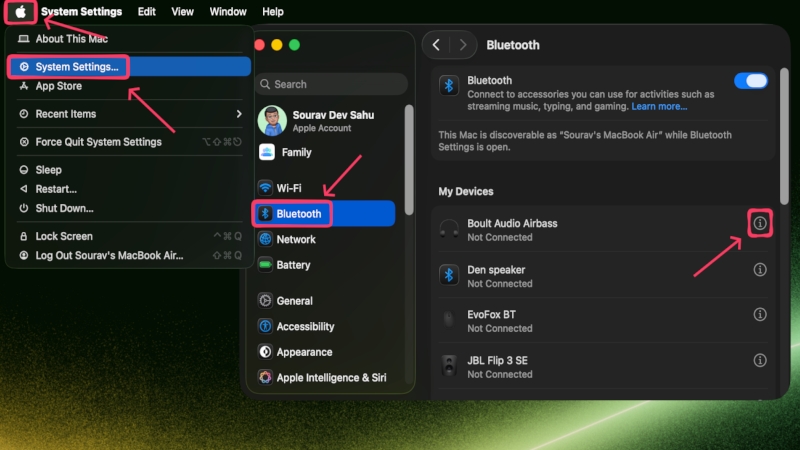The image size is (800, 450).
Task: Show info for Den speaker
Action: click(760, 269)
